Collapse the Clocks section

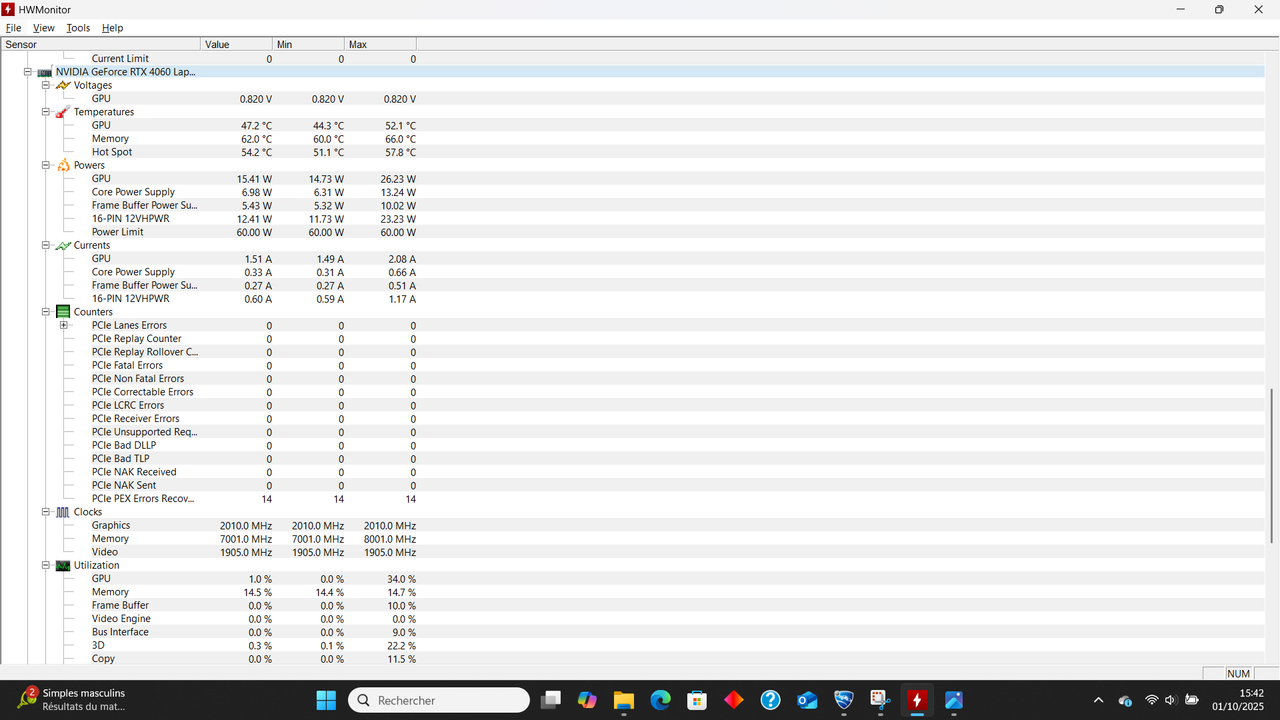point(46,512)
